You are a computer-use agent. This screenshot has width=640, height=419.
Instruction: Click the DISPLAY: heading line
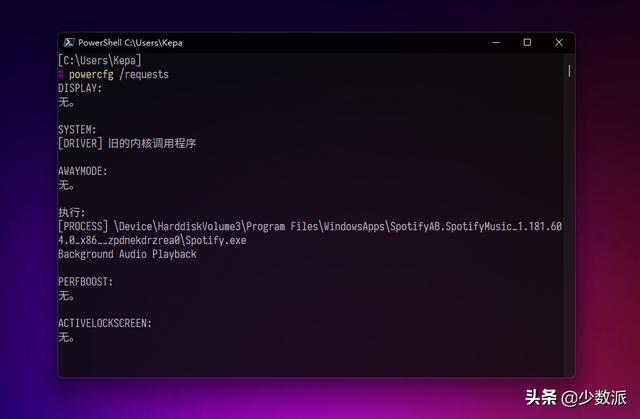point(80,88)
